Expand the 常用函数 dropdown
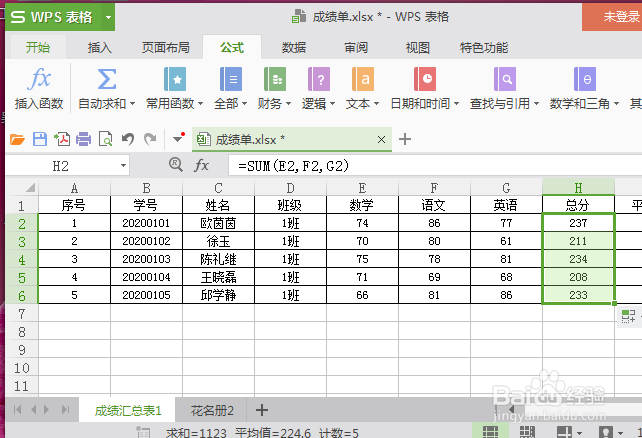Image resolution: width=642 pixels, height=438 pixels. (200, 104)
